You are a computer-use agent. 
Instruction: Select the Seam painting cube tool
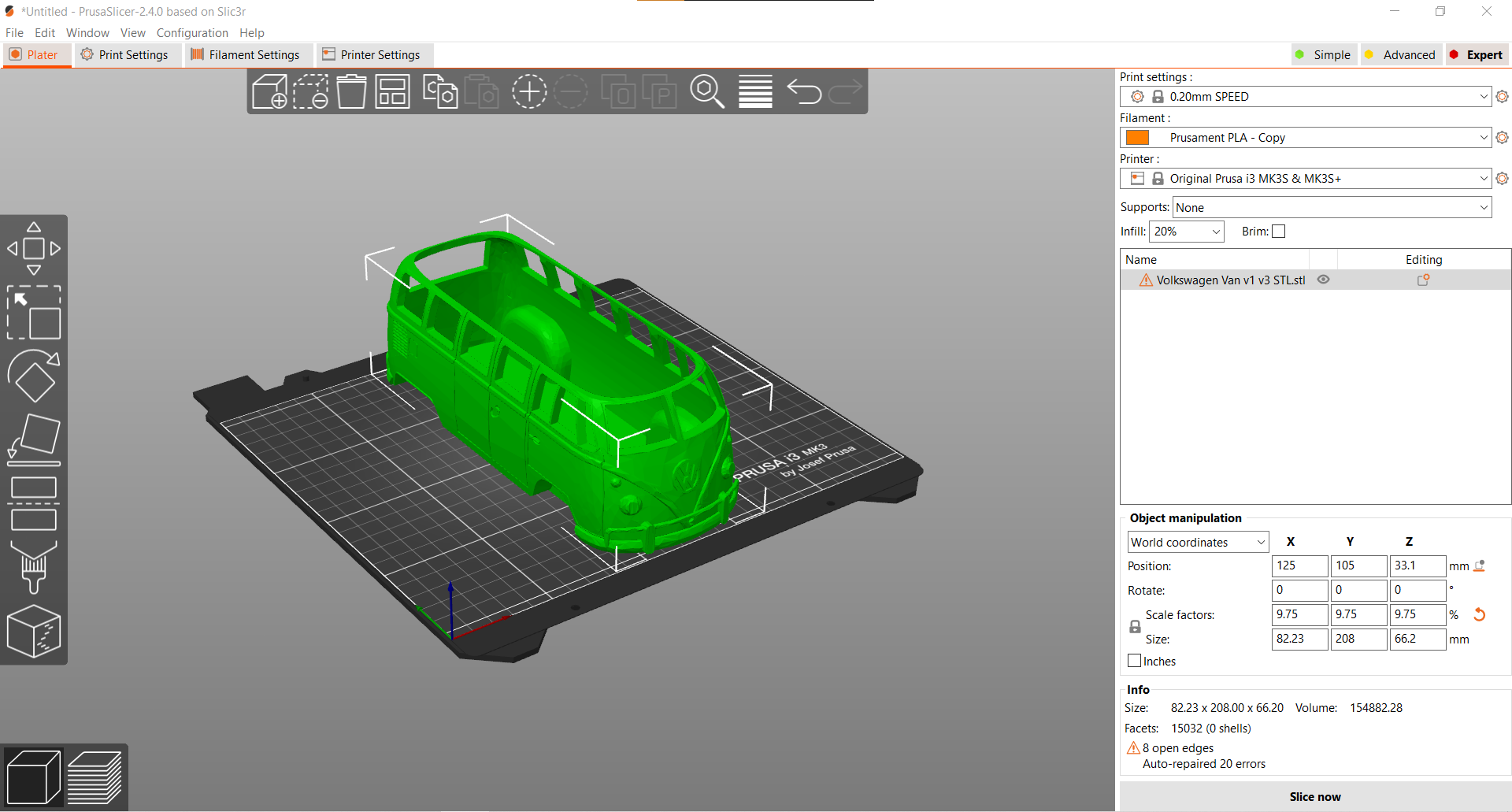point(34,631)
